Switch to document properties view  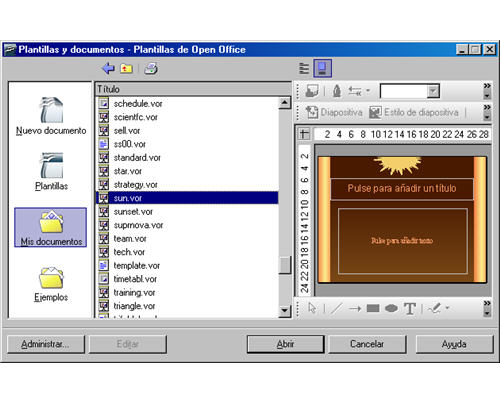(304, 68)
